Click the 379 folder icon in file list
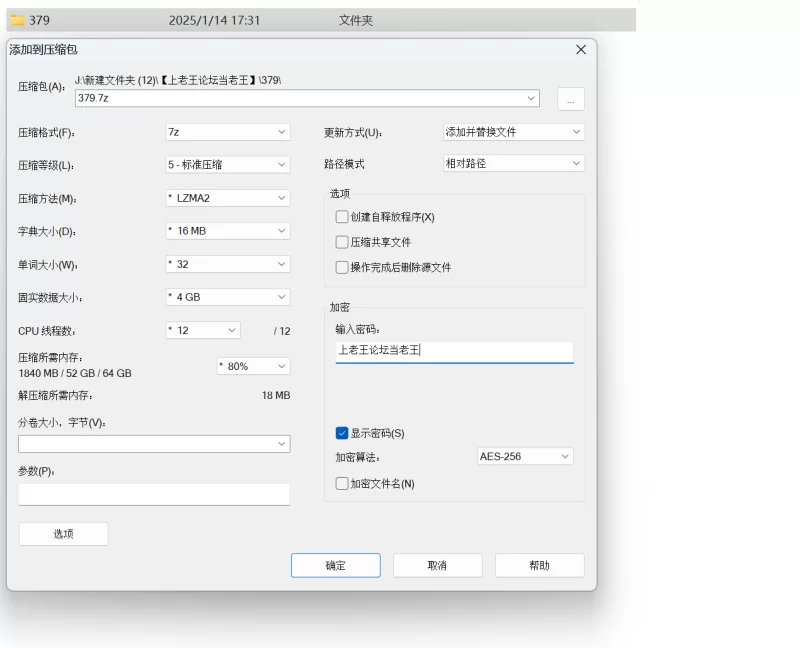Screen dimensions: 800x648 coord(18,20)
